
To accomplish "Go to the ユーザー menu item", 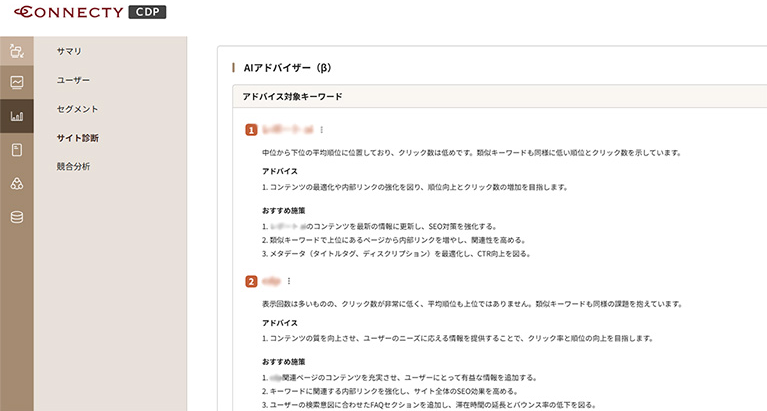I will [73, 80].
